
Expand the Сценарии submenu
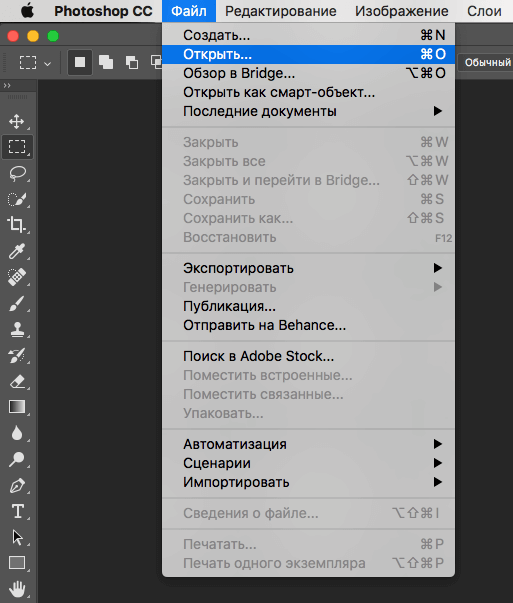pyautogui.click(x=308, y=463)
